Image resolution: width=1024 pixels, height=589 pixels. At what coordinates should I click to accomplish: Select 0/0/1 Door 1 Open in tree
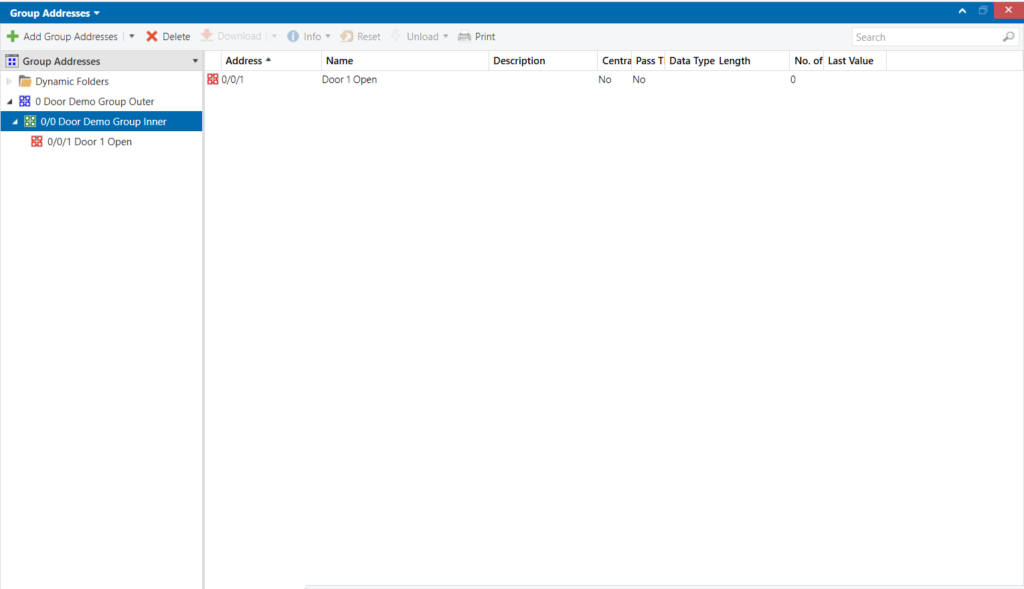point(89,142)
